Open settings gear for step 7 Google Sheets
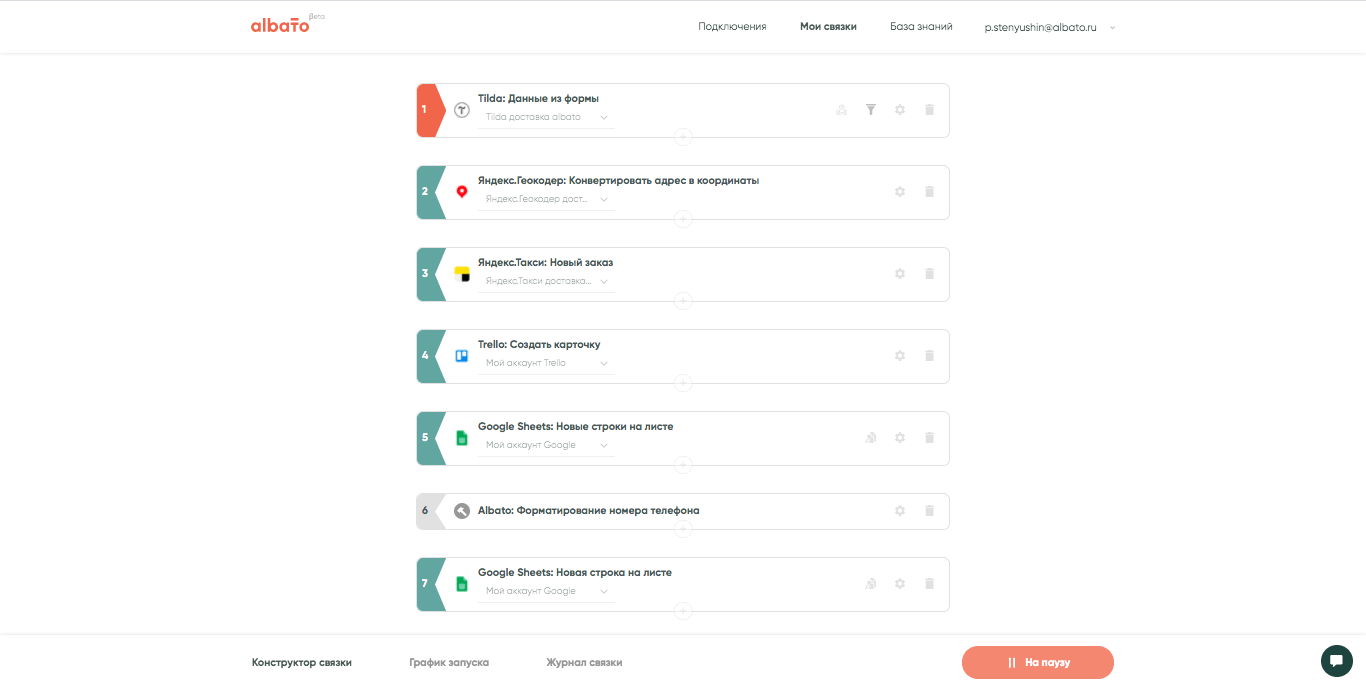1366x690 pixels. point(900,584)
